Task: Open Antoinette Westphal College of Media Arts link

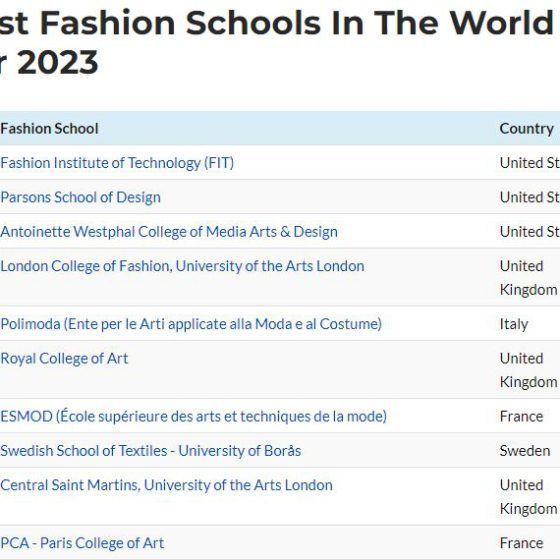Action: (169, 231)
